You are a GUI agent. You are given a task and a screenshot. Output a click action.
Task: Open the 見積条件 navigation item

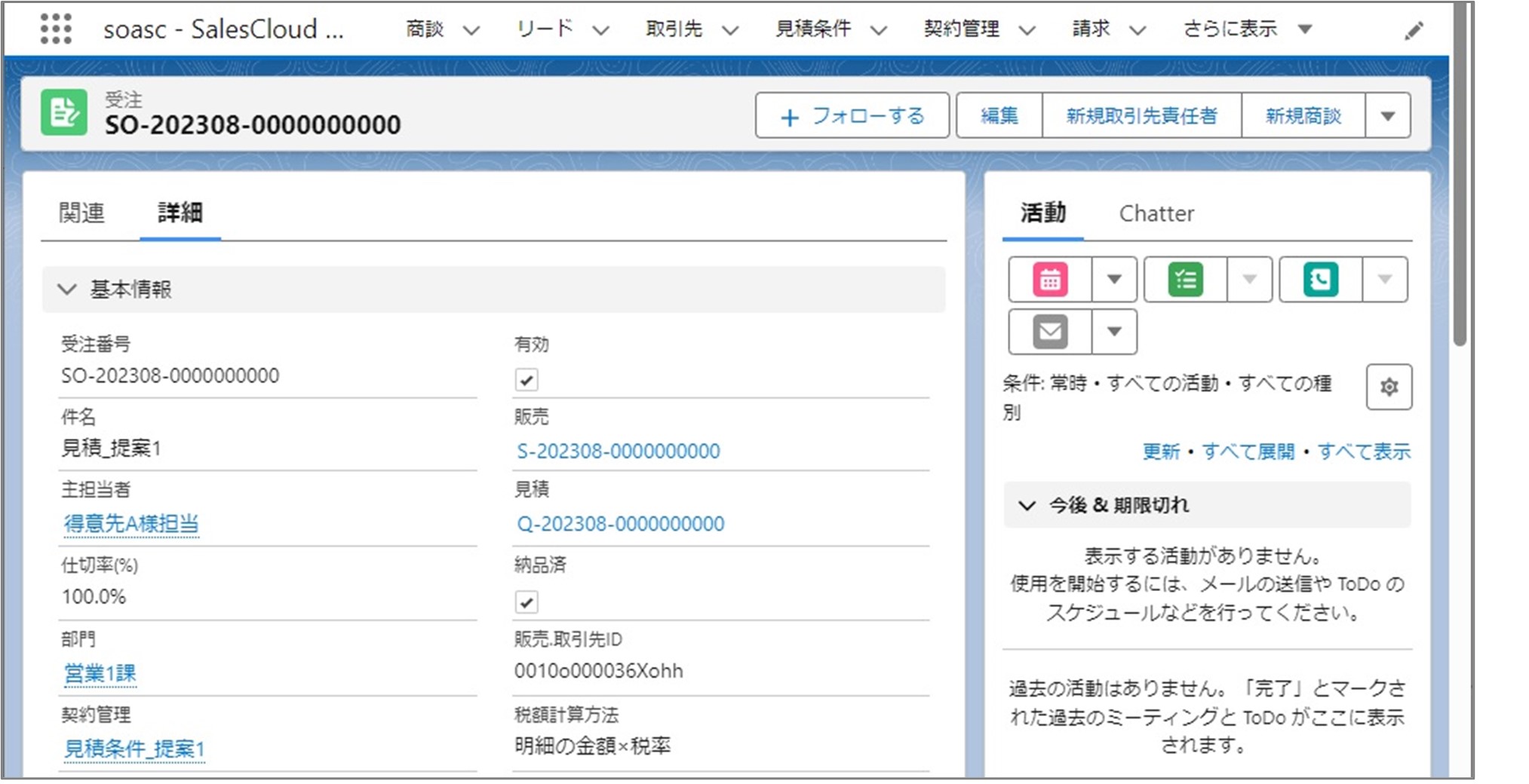click(x=812, y=29)
